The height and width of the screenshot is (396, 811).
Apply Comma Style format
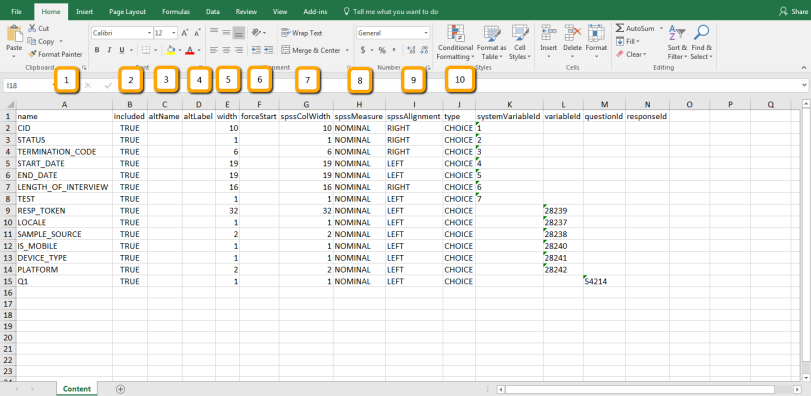[x=395, y=50]
